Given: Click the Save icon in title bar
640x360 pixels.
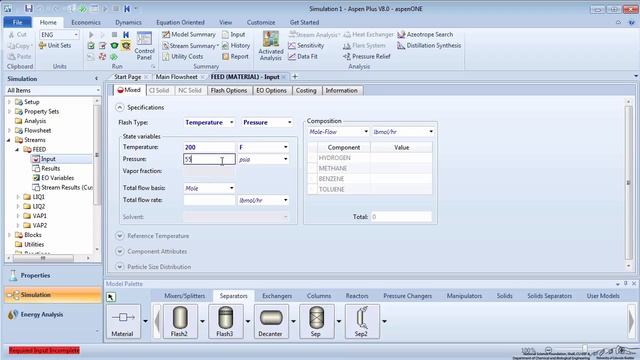Looking at the screenshot, I should tap(28, 8).
